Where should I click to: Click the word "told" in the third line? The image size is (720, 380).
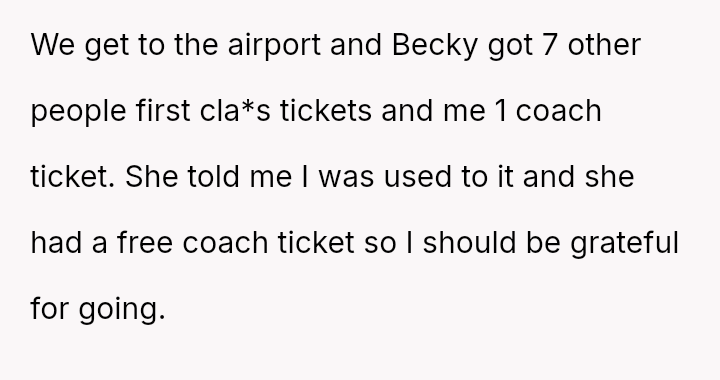pos(214,177)
